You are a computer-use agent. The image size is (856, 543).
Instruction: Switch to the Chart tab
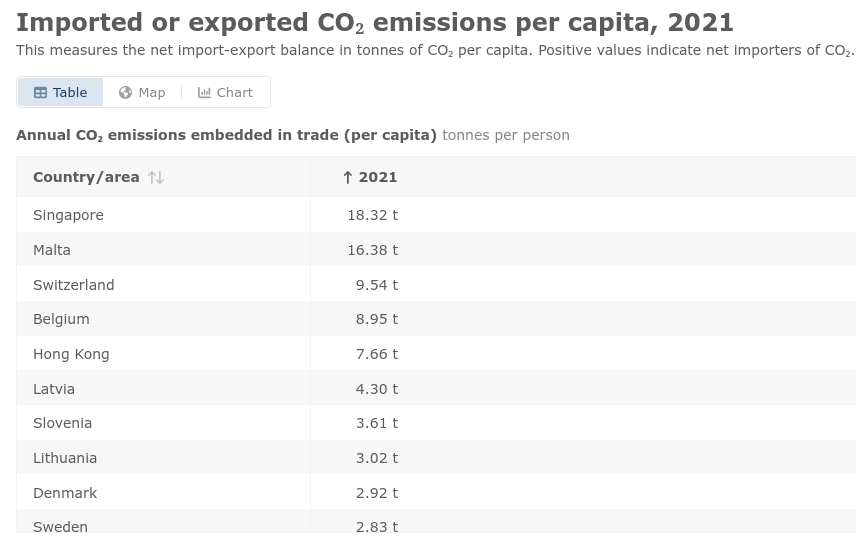226,92
